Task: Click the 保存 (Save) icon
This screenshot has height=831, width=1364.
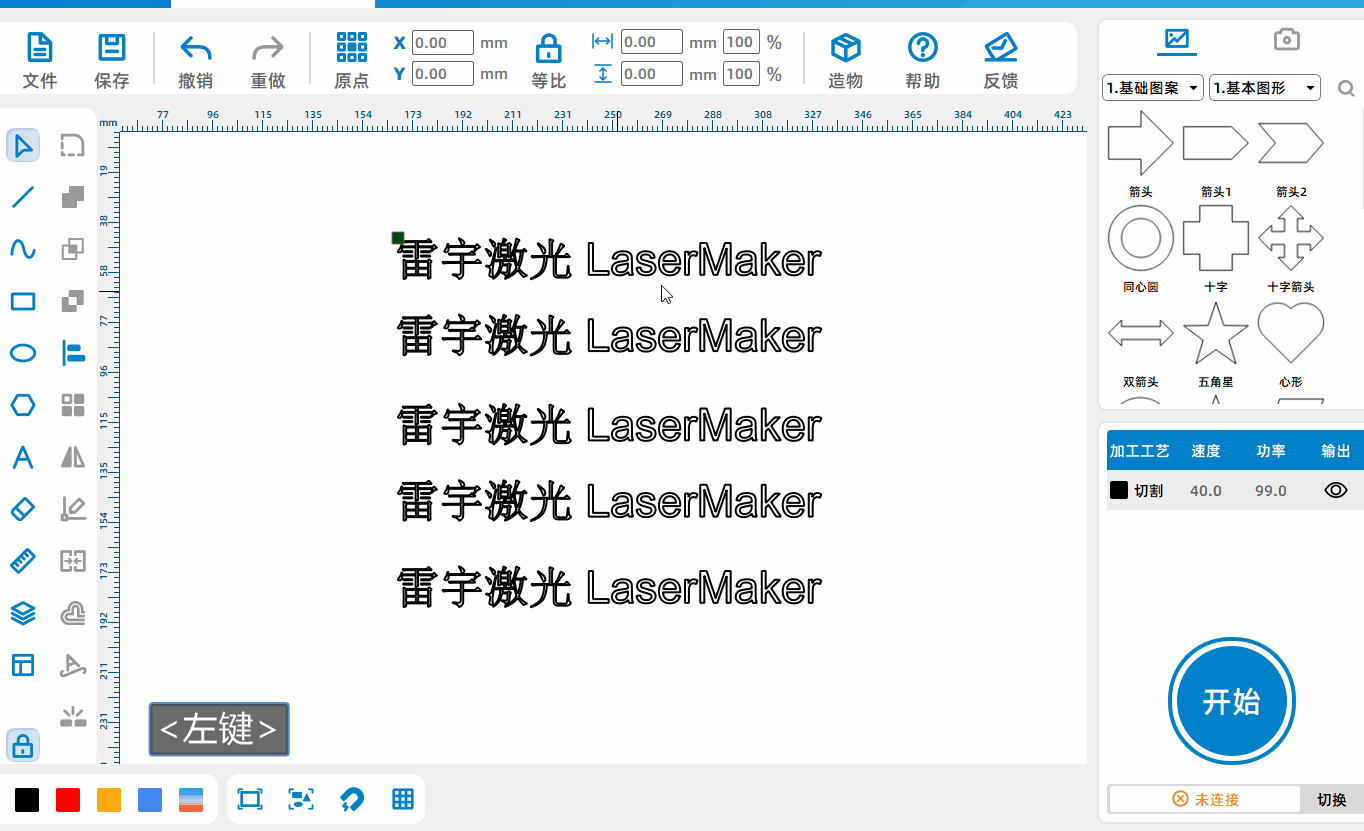Action: click(111, 48)
